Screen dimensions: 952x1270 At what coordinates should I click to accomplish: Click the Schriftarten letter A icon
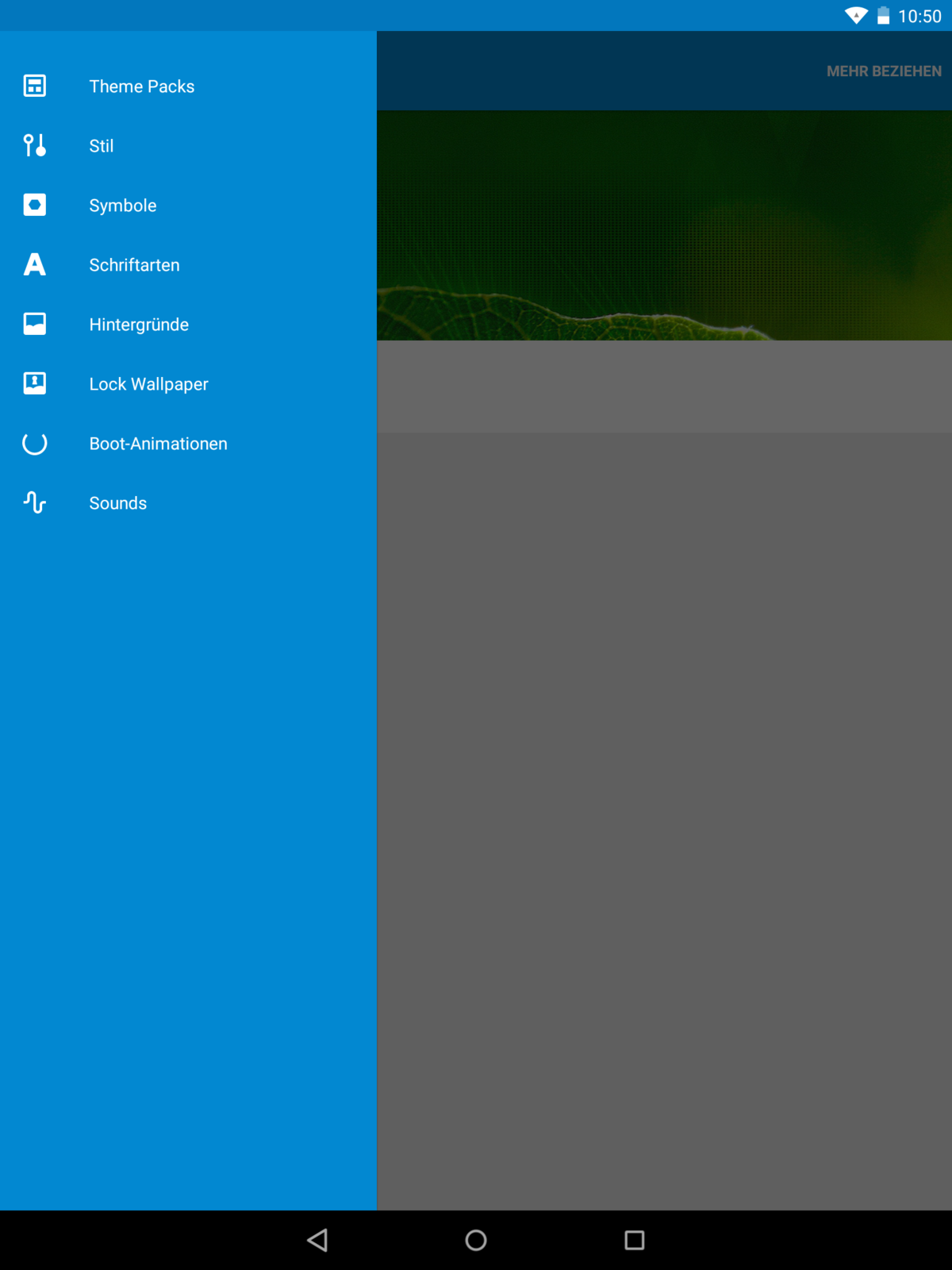35,264
